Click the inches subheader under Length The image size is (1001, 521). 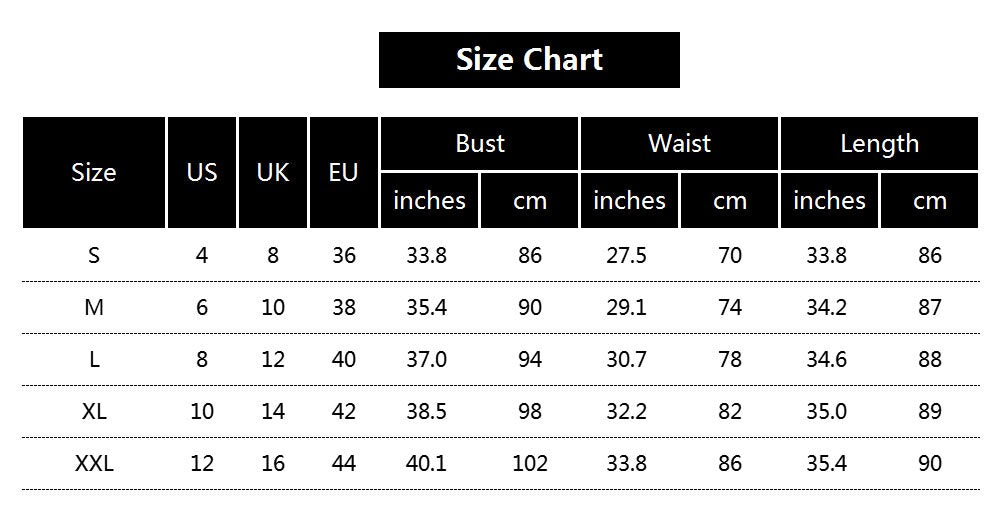pos(829,200)
